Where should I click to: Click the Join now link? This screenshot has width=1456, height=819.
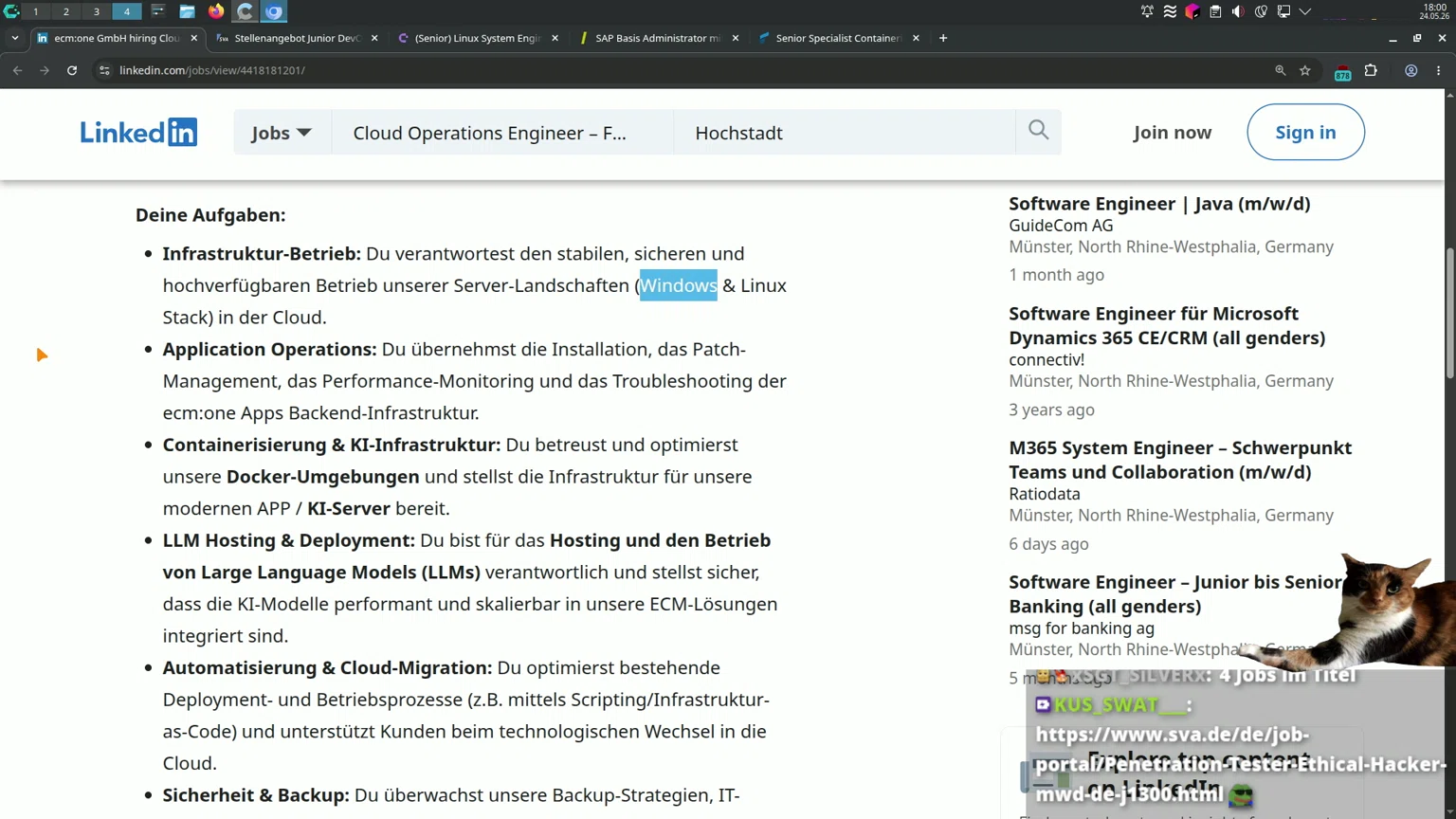click(x=1173, y=133)
